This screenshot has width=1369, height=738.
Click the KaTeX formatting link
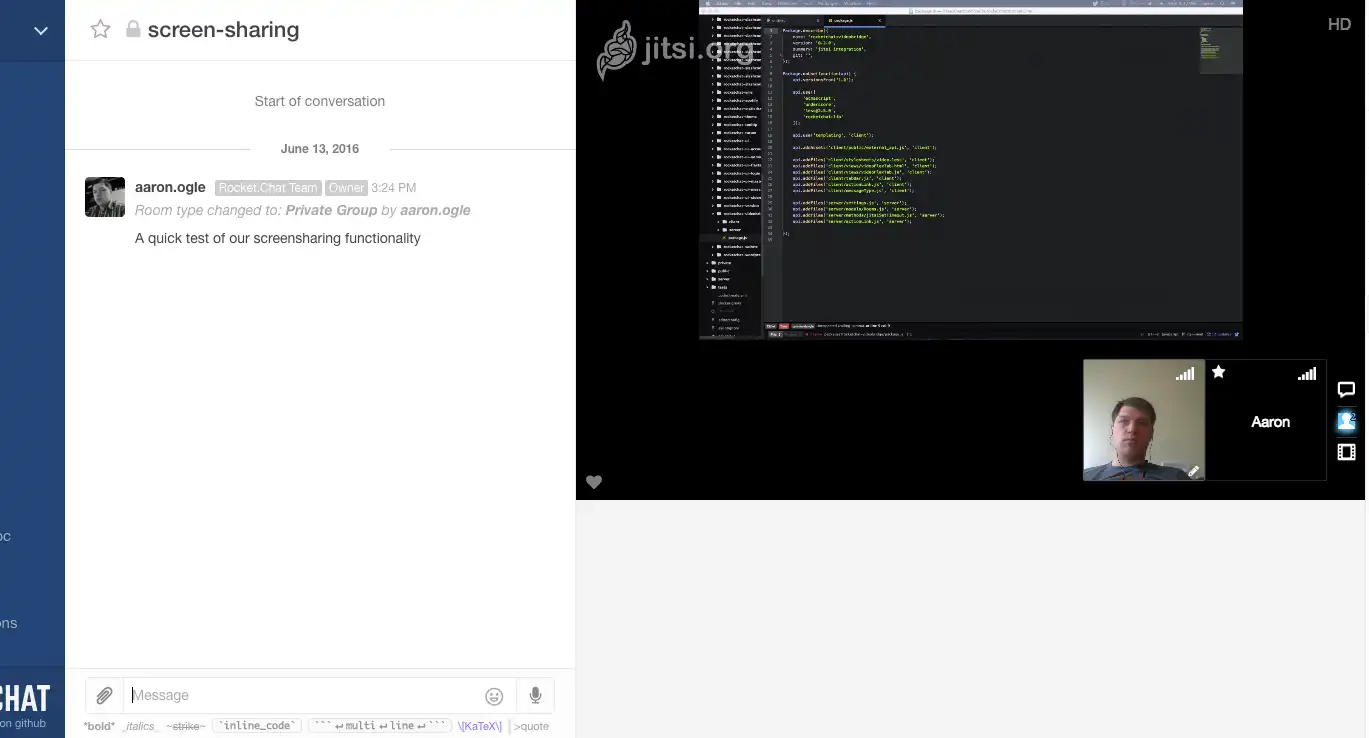(x=479, y=726)
